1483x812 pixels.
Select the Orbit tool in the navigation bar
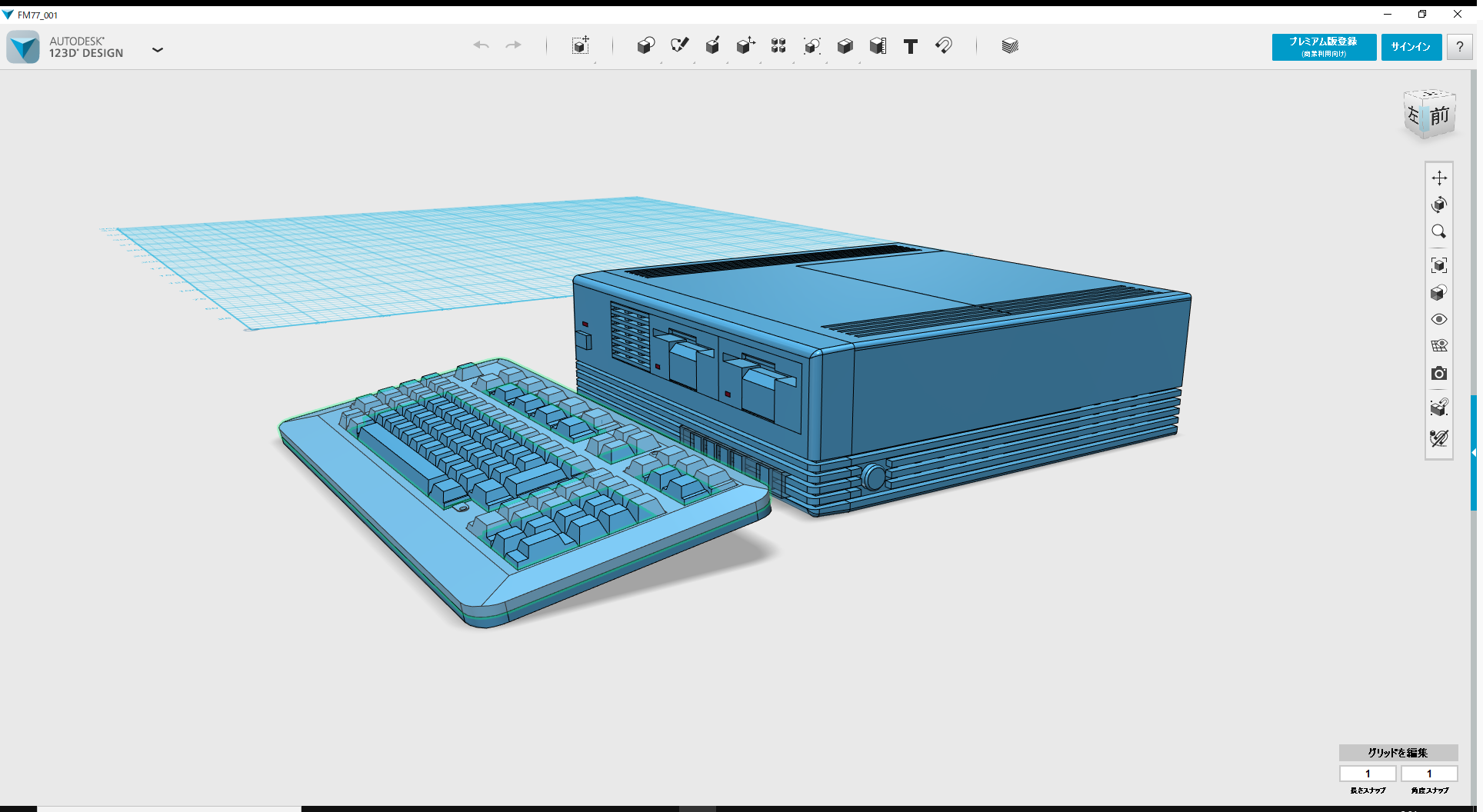pos(1439,205)
